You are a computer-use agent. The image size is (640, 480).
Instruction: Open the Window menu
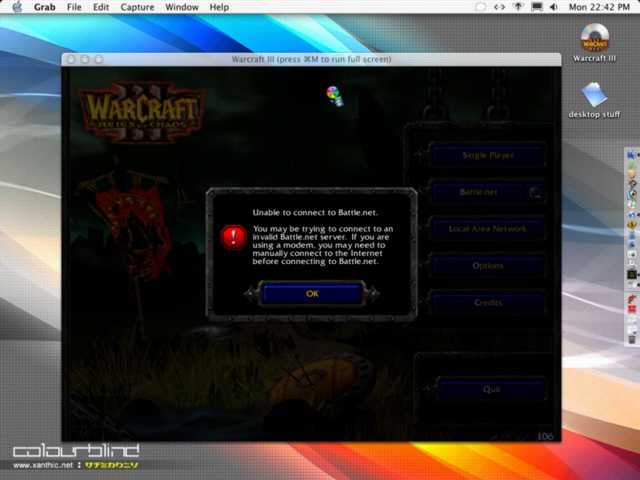point(182,7)
